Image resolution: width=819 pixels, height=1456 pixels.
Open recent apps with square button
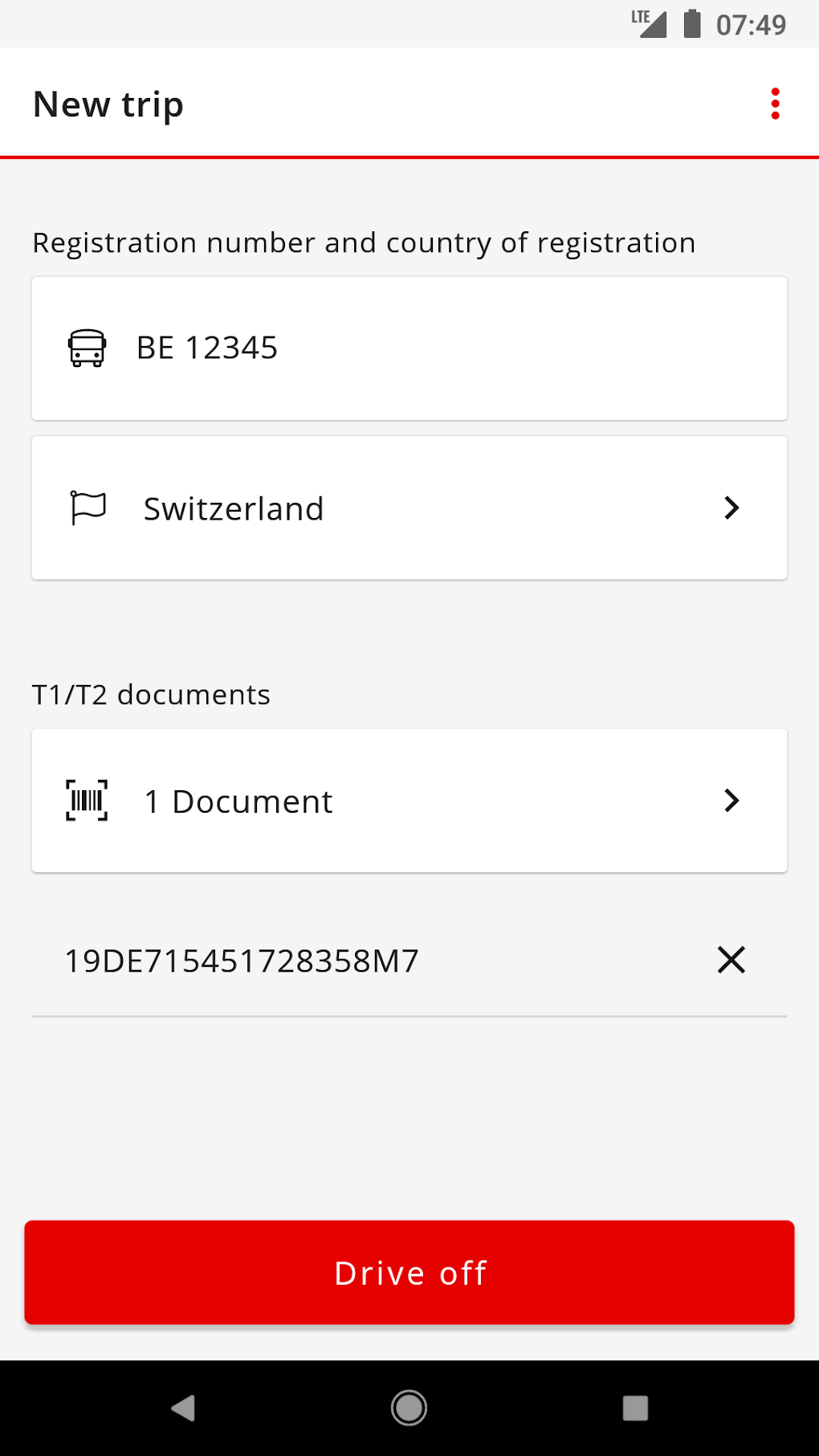point(634,1408)
